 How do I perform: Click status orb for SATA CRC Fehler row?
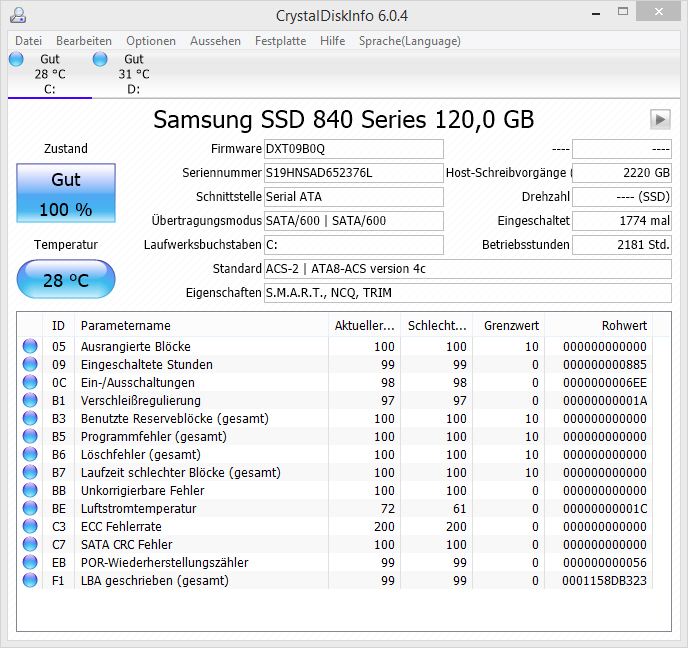(x=30, y=544)
